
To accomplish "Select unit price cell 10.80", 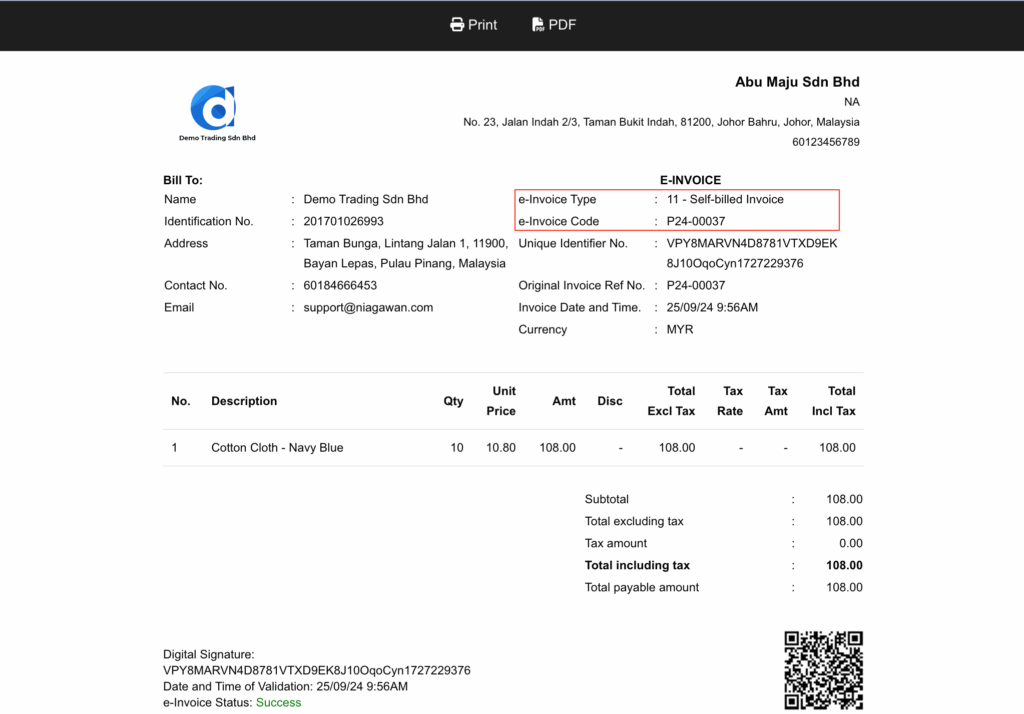I will (x=501, y=447).
